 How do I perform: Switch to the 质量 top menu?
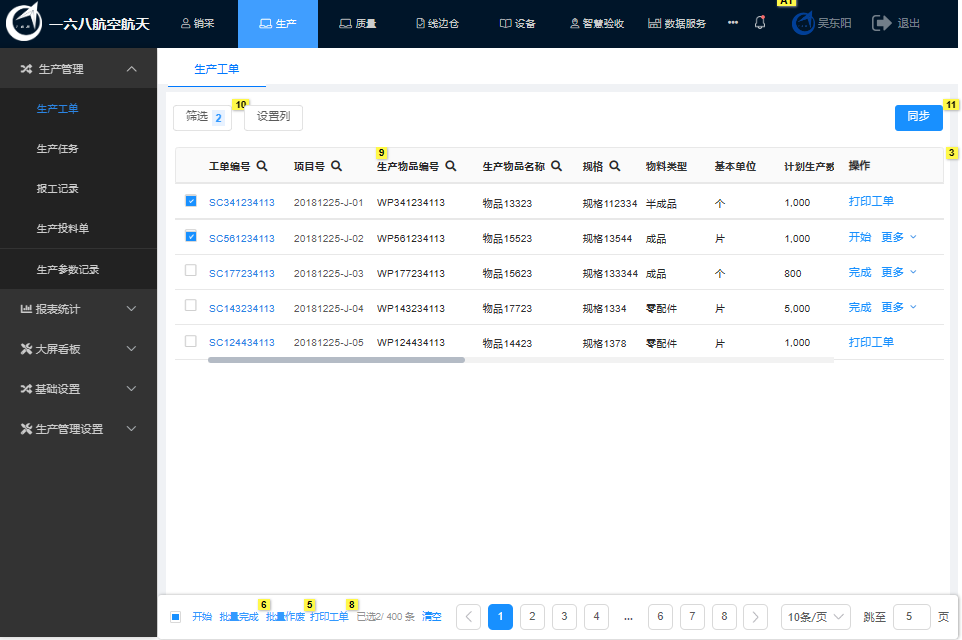(357, 23)
